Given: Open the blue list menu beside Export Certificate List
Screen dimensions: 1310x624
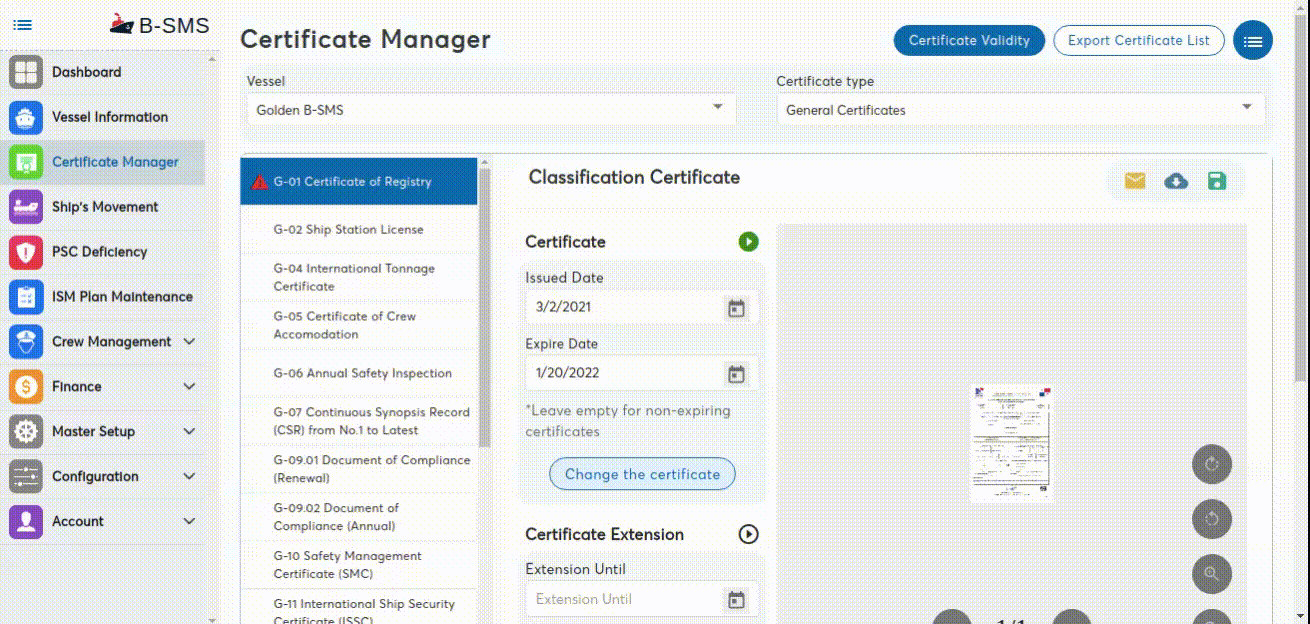Looking at the screenshot, I should coord(1253,40).
